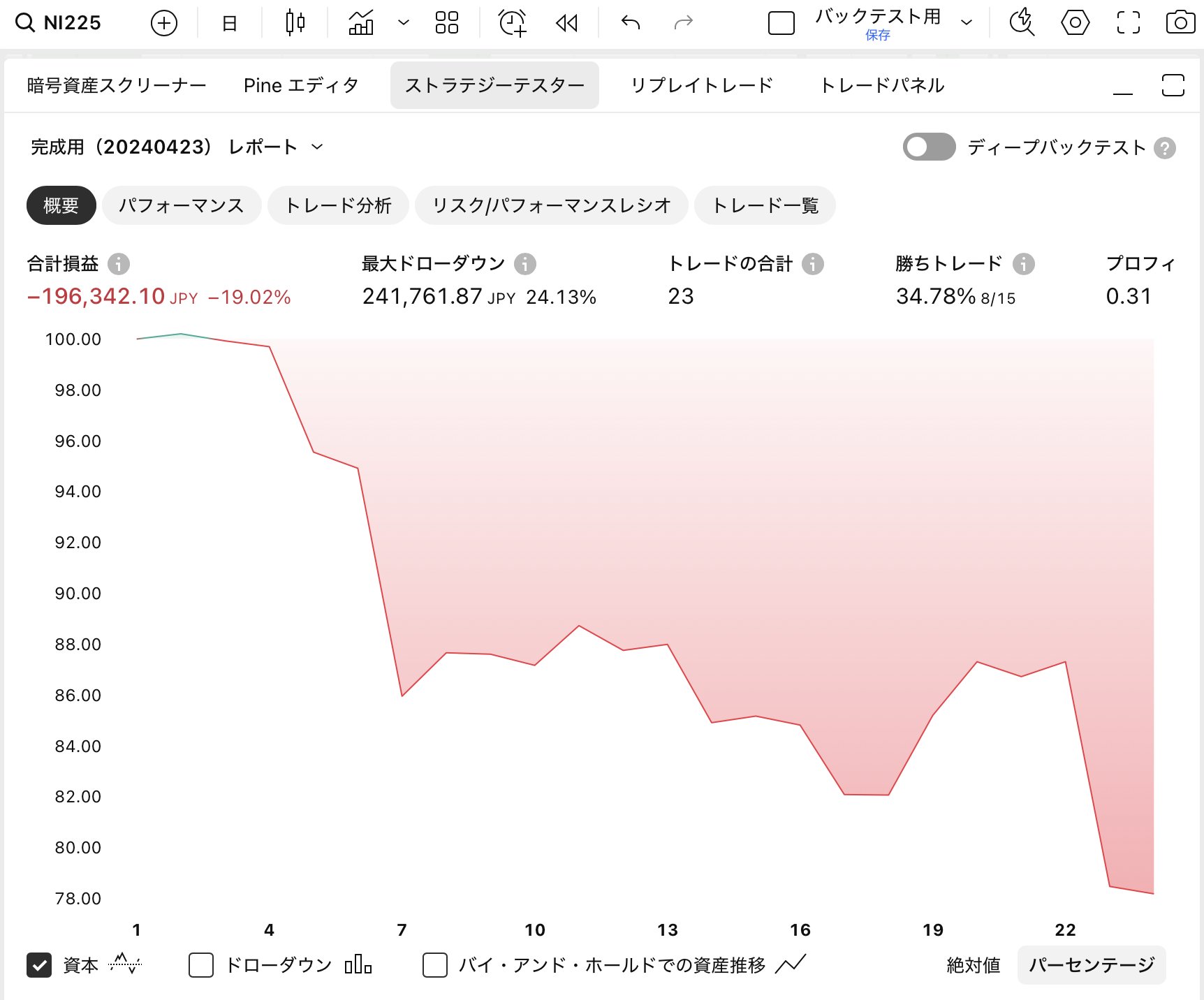Click total loss value −196,342.10
Screen dimensions: 1204x1000
(96, 296)
